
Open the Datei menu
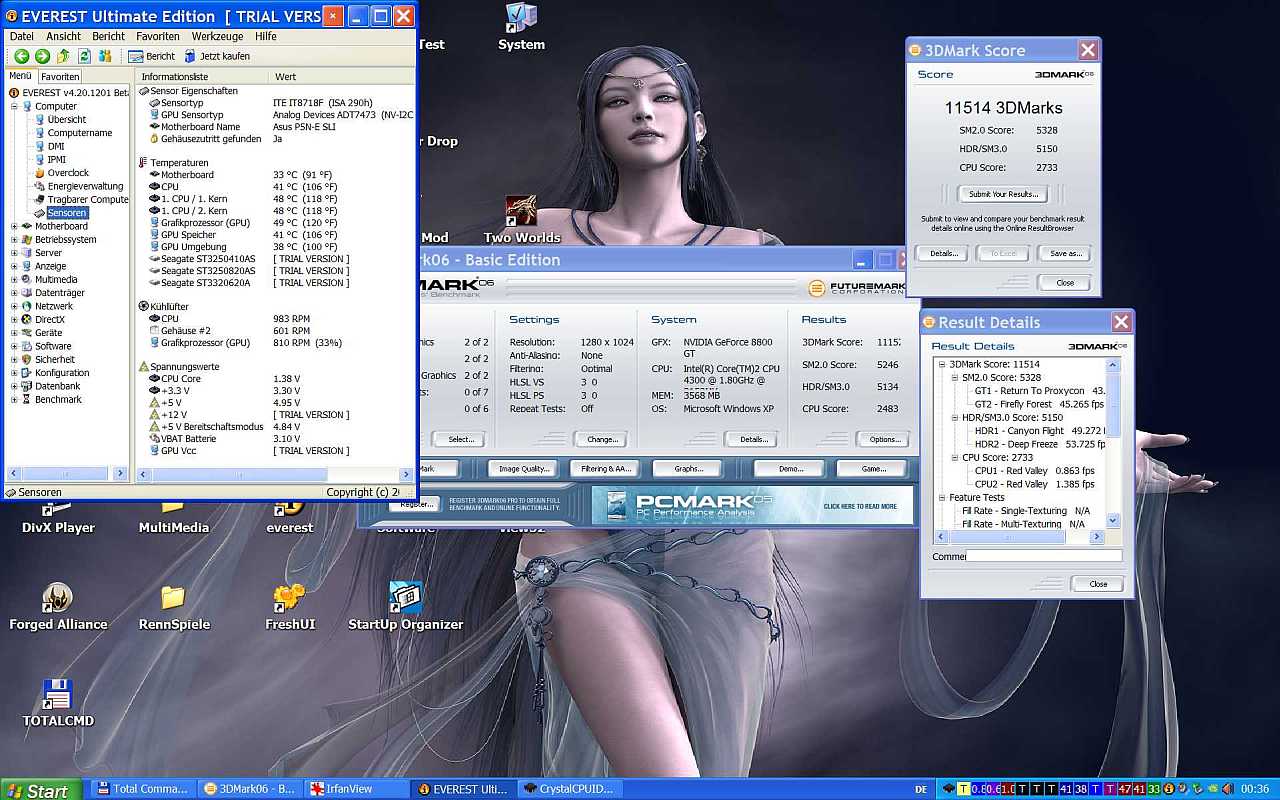click(x=21, y=36)
